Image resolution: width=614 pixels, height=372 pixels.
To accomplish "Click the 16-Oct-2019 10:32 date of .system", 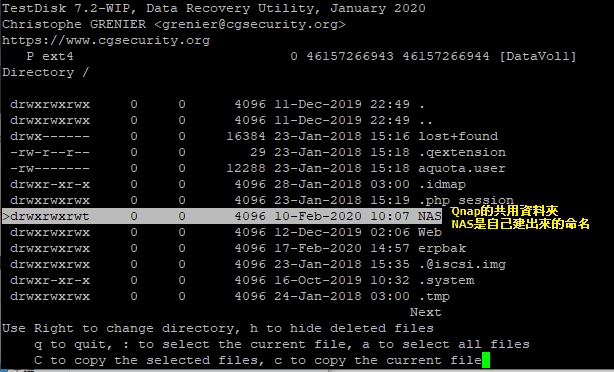I will point(342,280).
